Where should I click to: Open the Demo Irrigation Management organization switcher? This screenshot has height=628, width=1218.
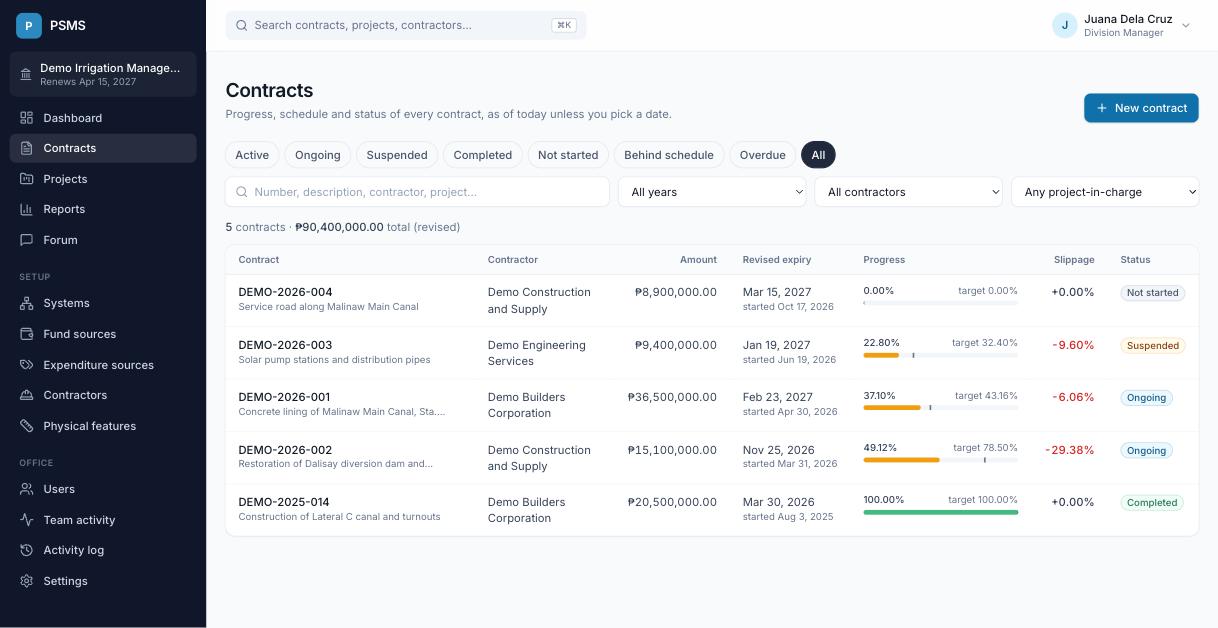click(x=103, y=74)
